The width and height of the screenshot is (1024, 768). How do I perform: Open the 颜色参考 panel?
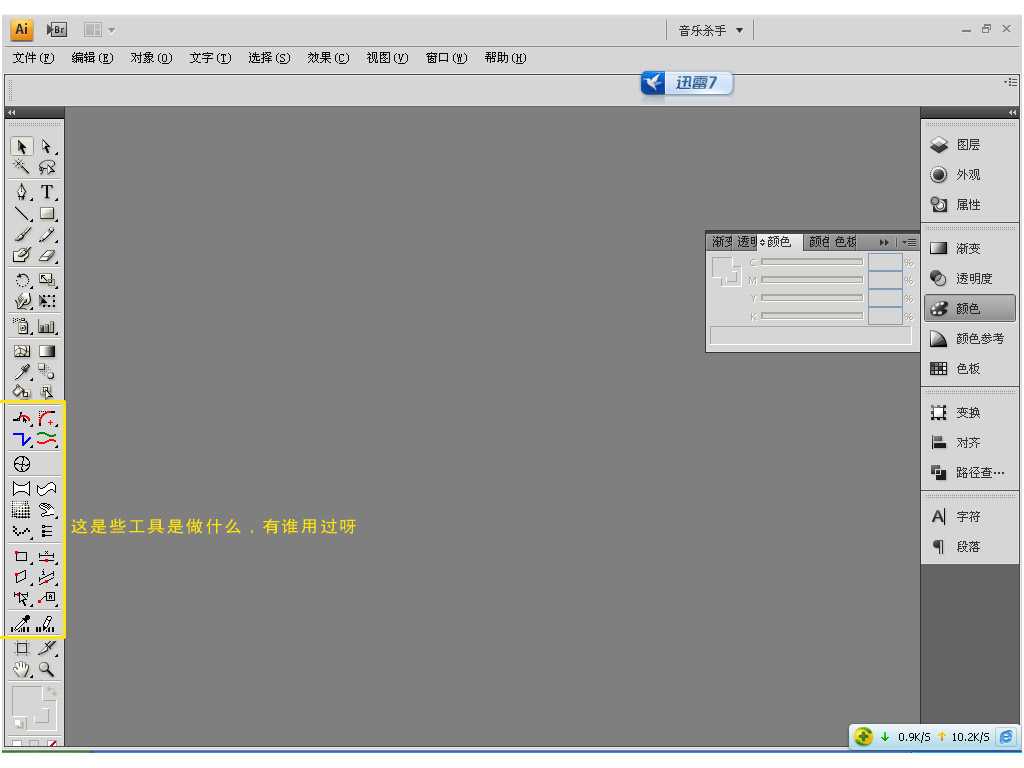coord(969,338)
